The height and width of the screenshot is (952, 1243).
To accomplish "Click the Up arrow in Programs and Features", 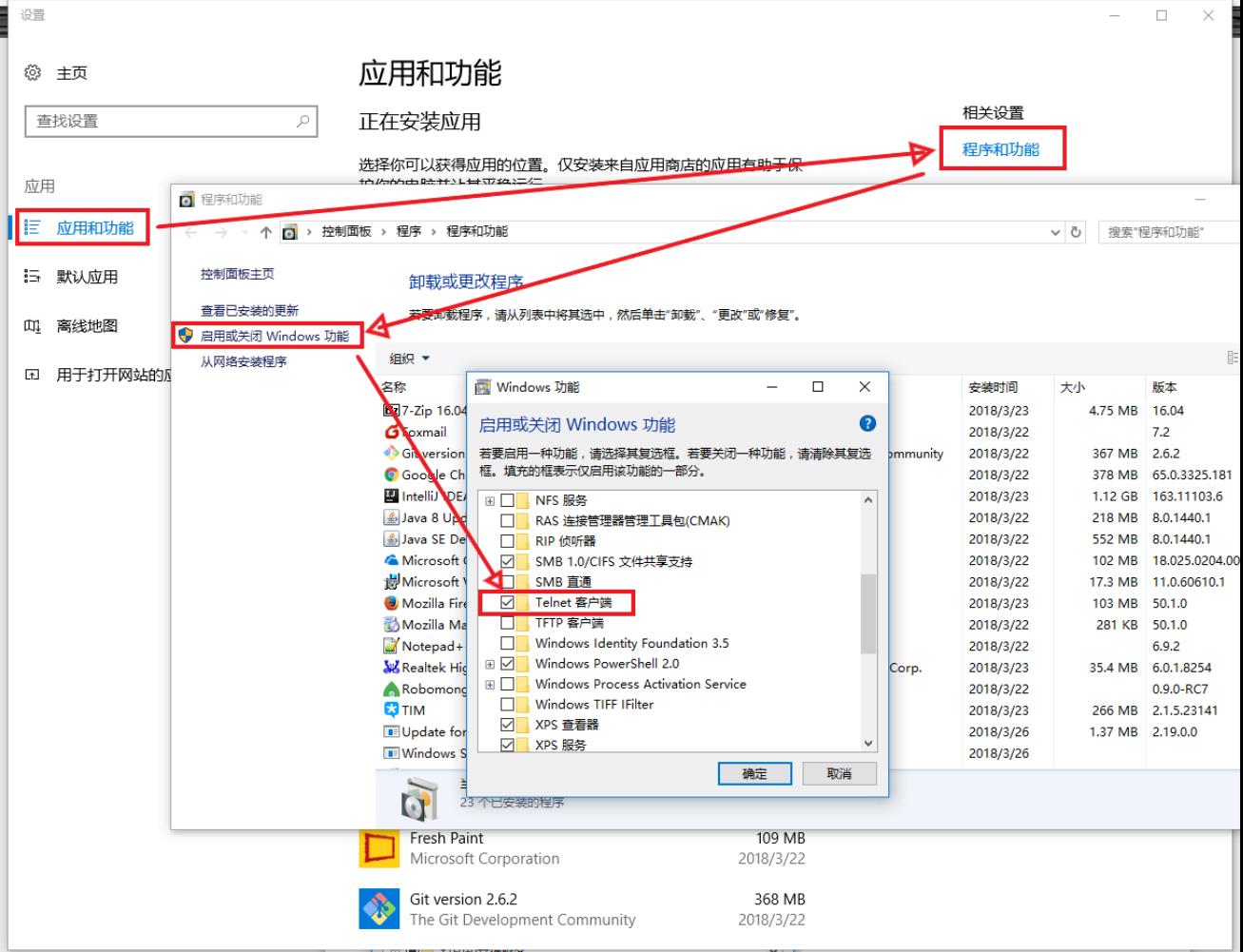I will pos(265,232).
